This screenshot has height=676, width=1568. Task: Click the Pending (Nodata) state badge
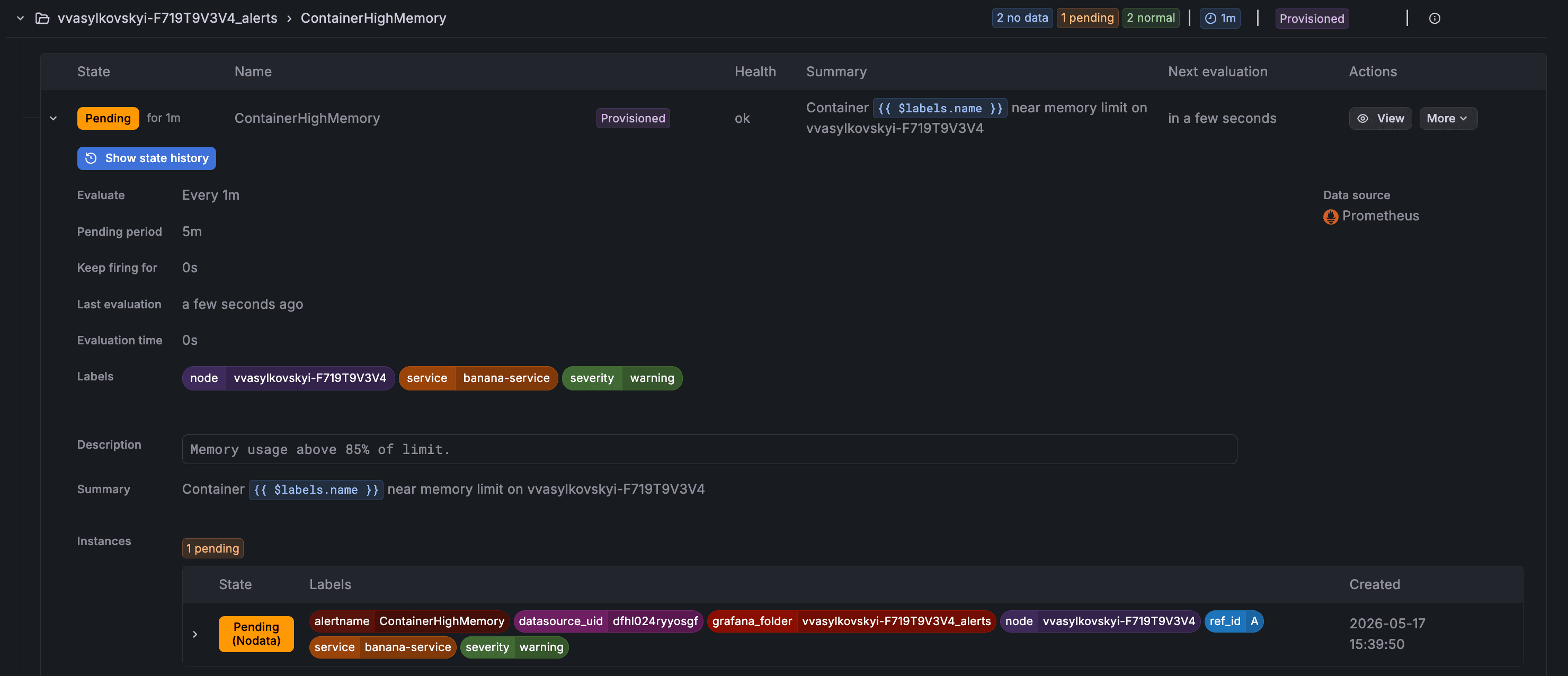(x=256, y=634)
